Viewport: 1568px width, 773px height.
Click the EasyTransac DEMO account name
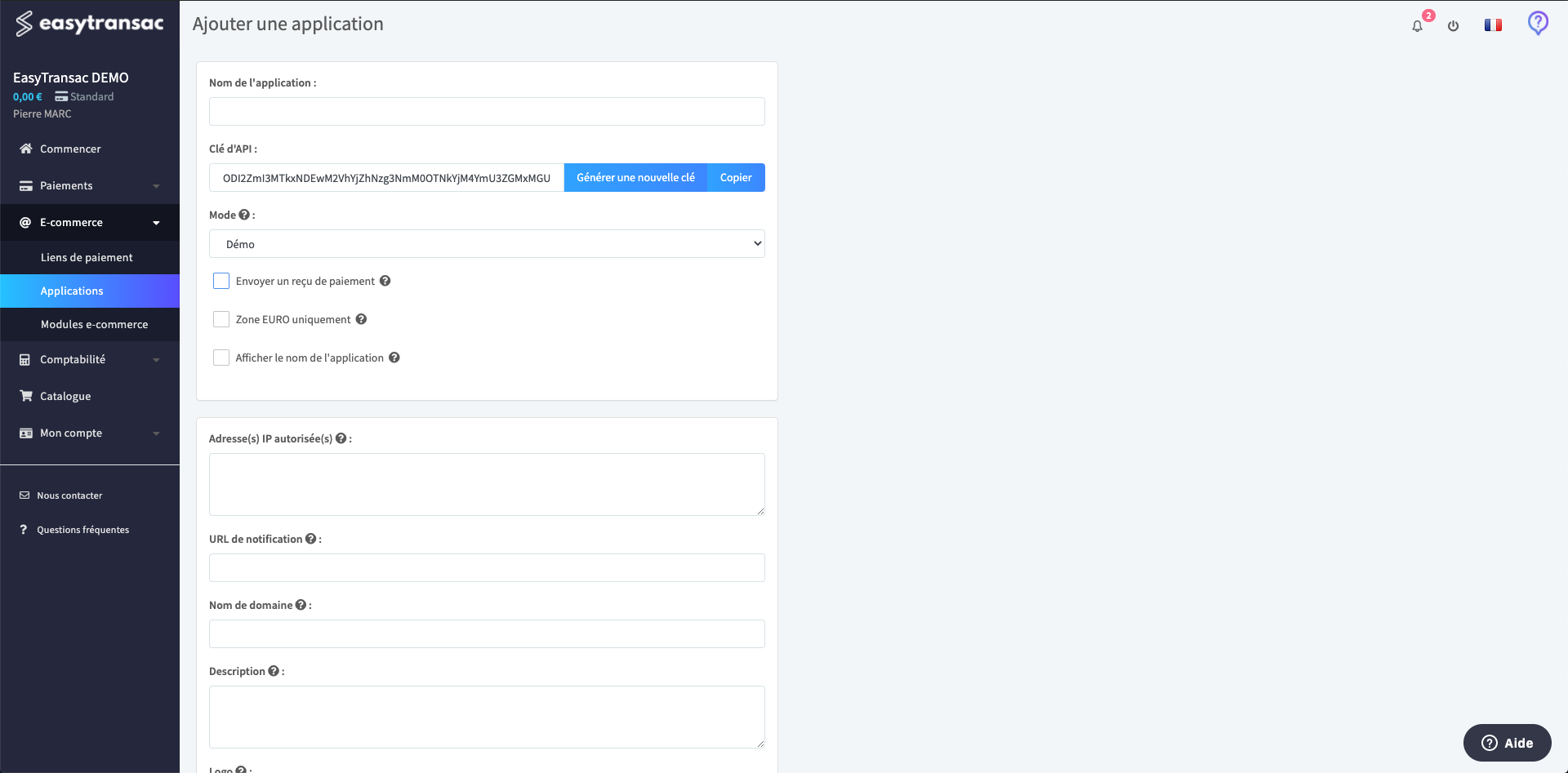point(71,78)
